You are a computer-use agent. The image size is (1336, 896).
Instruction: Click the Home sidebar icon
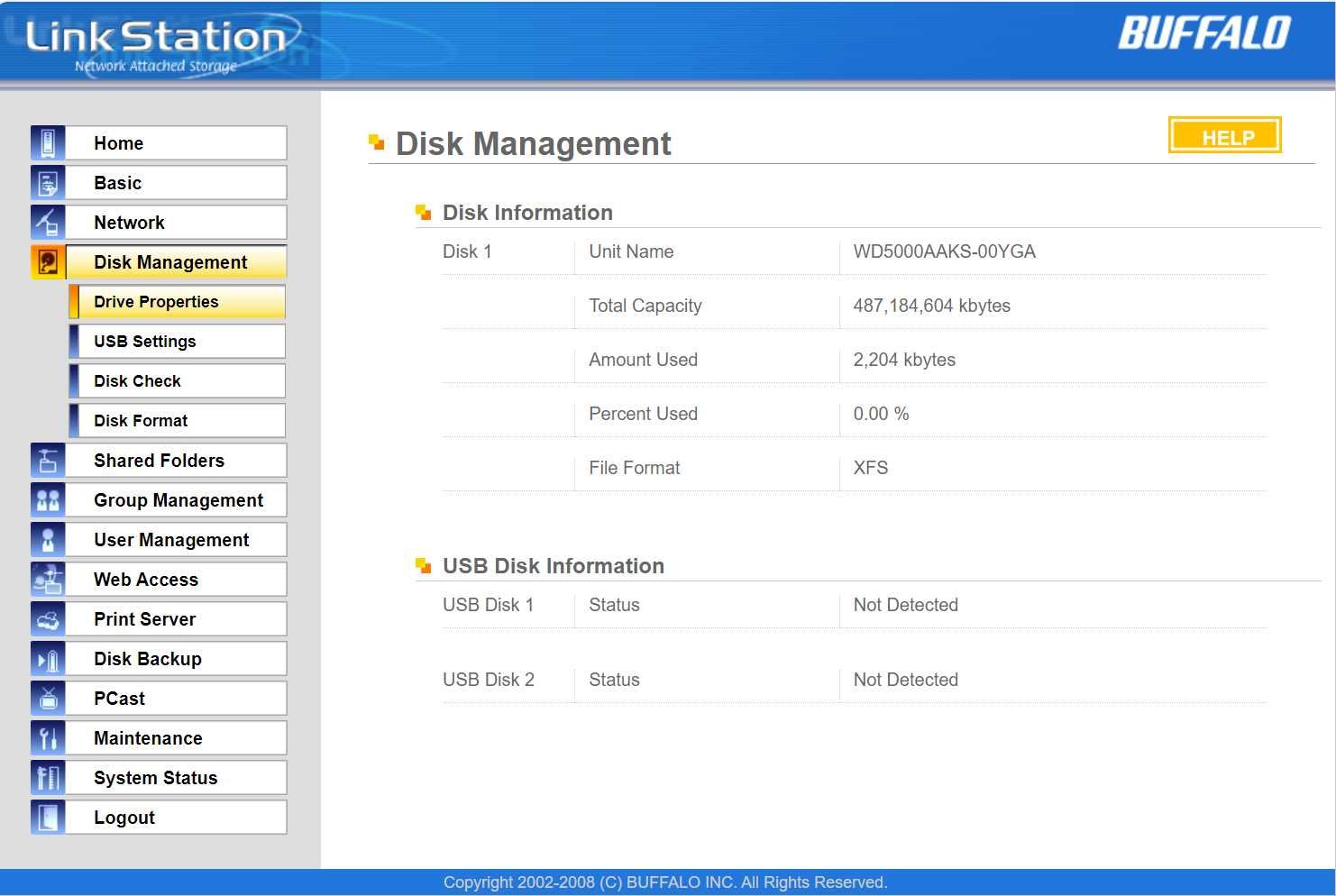(x=48, y=143)
